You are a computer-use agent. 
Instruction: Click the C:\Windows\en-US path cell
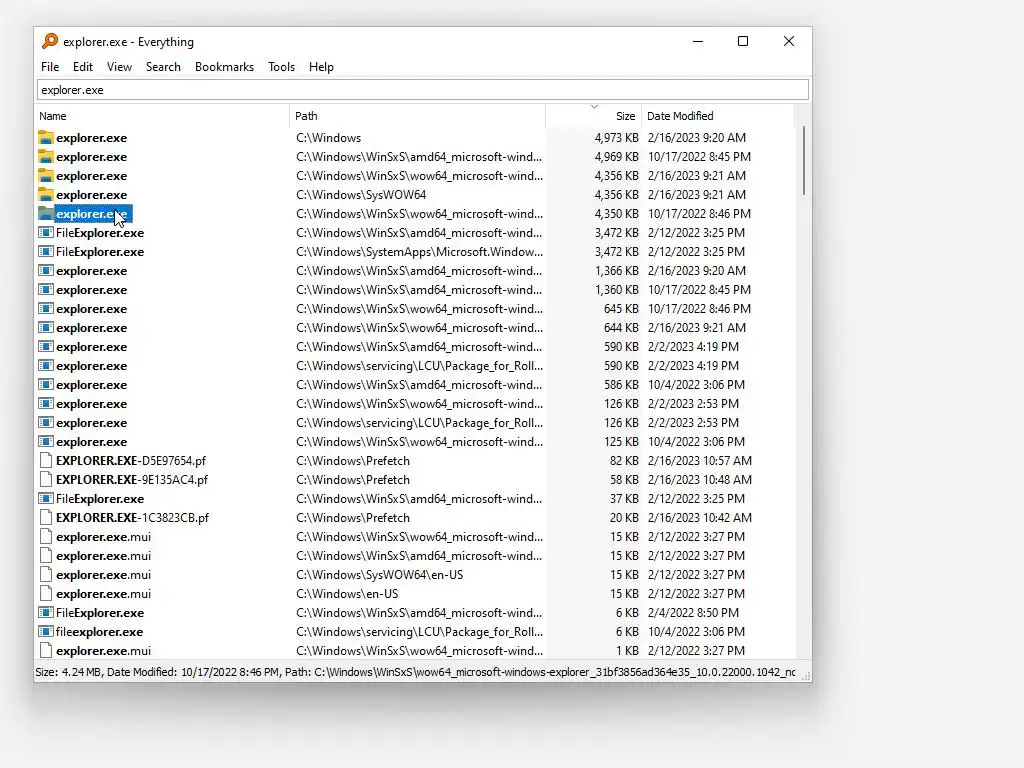click(347, 594)
